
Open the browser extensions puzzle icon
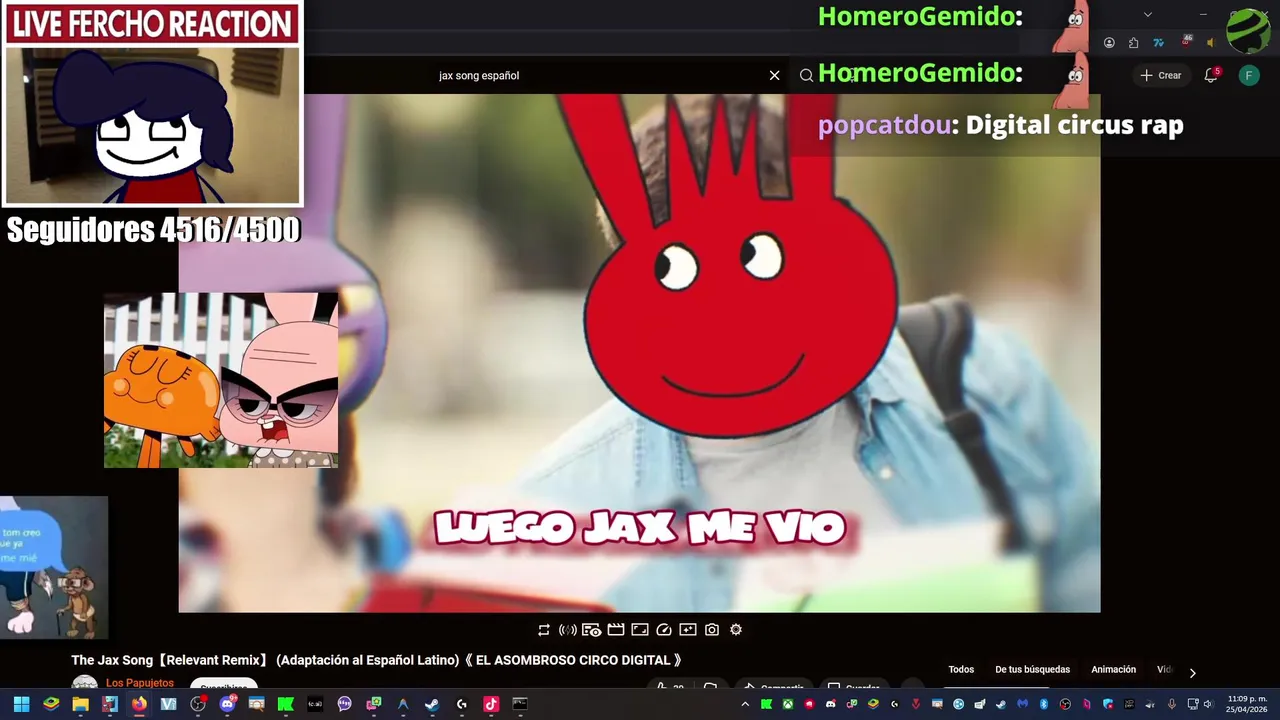point(1133,43)
